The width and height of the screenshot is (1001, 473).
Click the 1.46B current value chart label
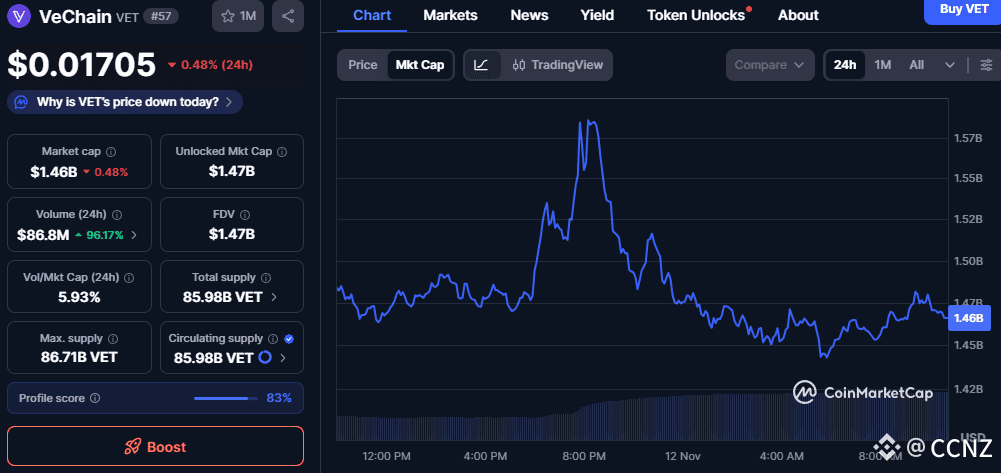pyautogui.click(x=970, y=318)
